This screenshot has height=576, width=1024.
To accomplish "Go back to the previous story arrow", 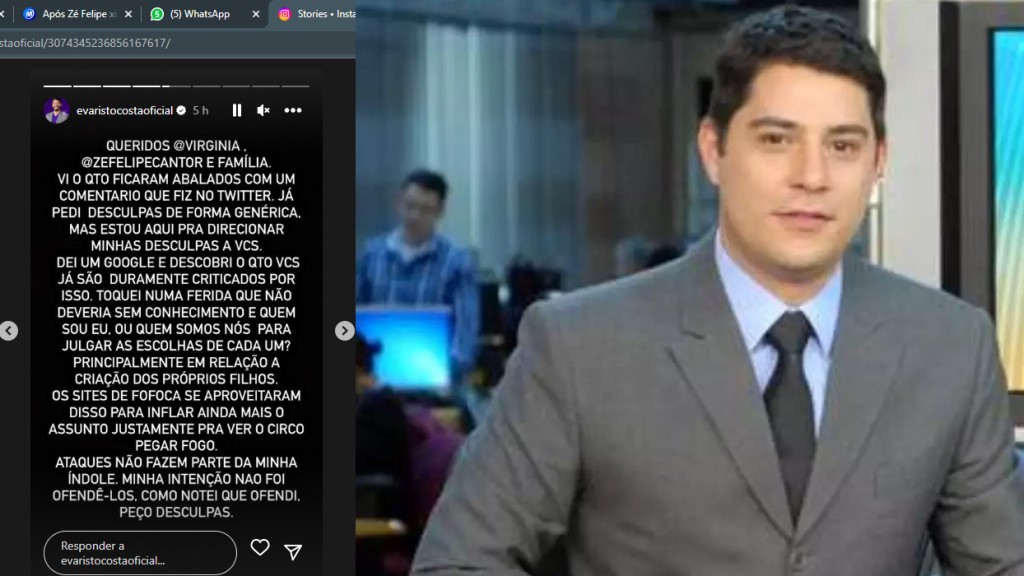I will tap(9, 331).
